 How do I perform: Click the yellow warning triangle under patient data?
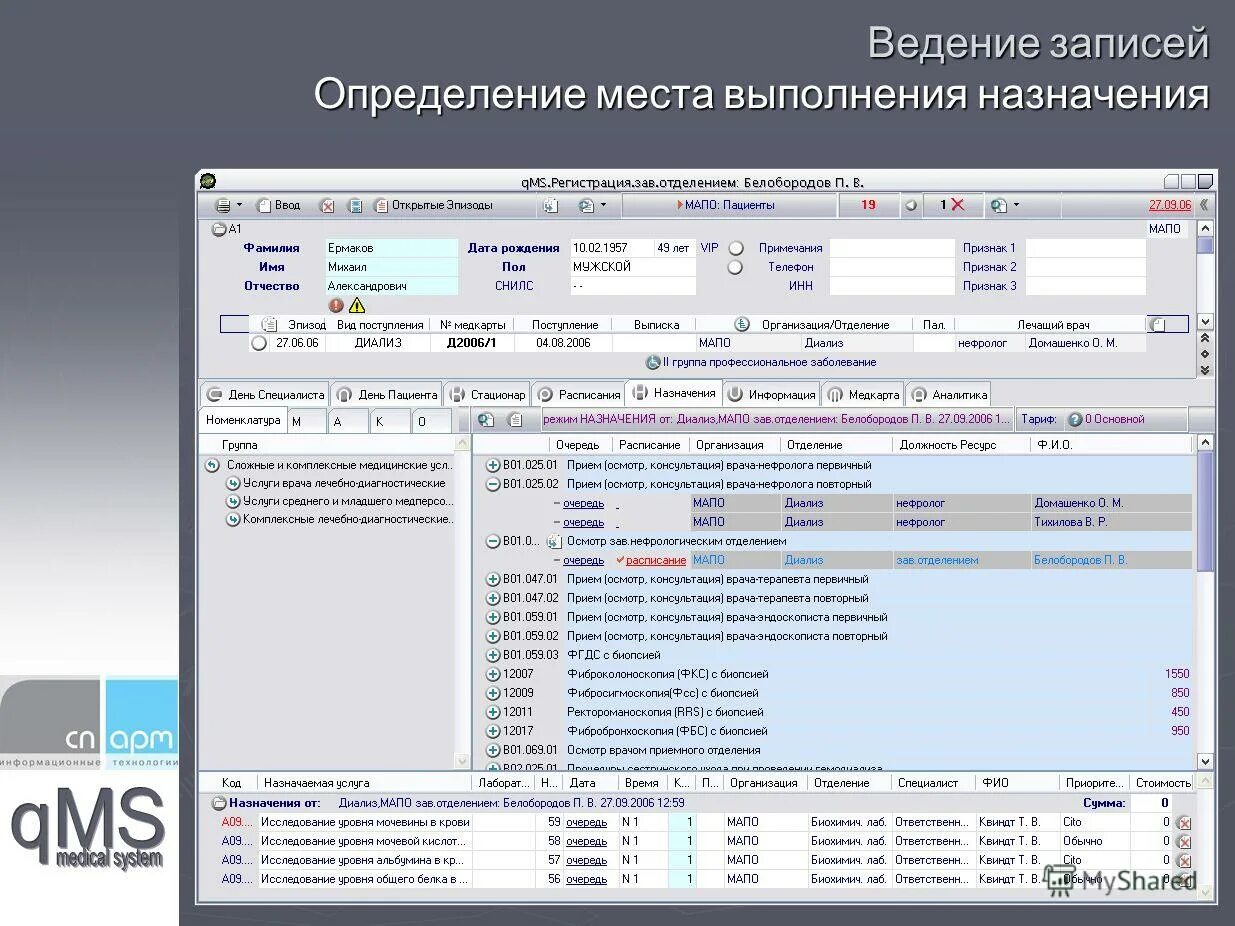(x=355, y=305)
